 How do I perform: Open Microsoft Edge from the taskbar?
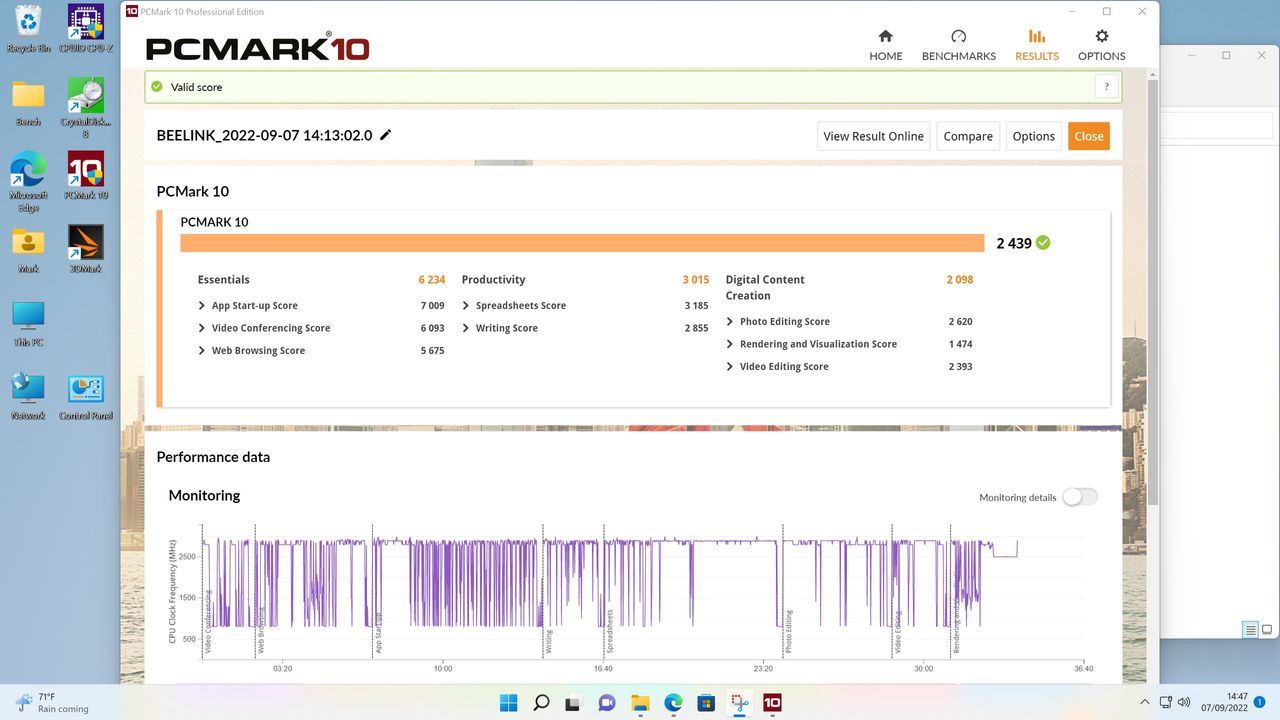pyautogui.click(x=673, y=702)
